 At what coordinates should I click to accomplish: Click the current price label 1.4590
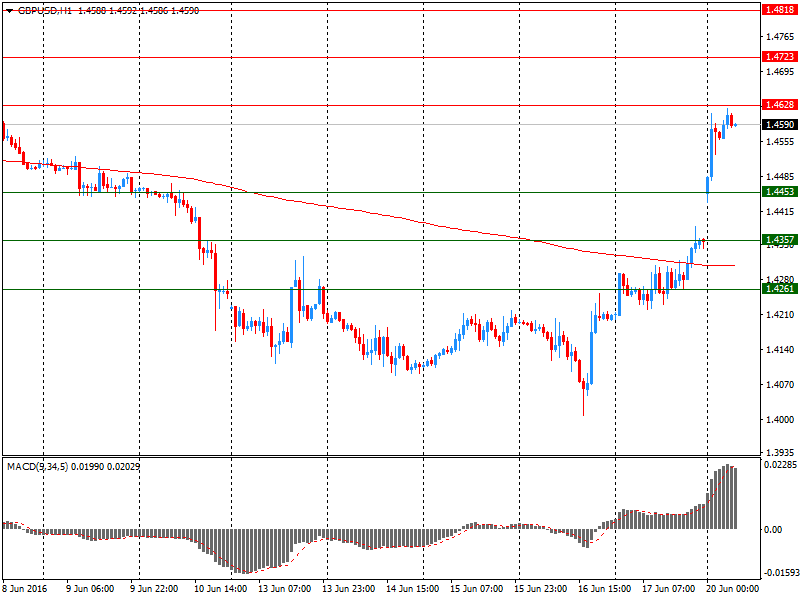point(780,124)
